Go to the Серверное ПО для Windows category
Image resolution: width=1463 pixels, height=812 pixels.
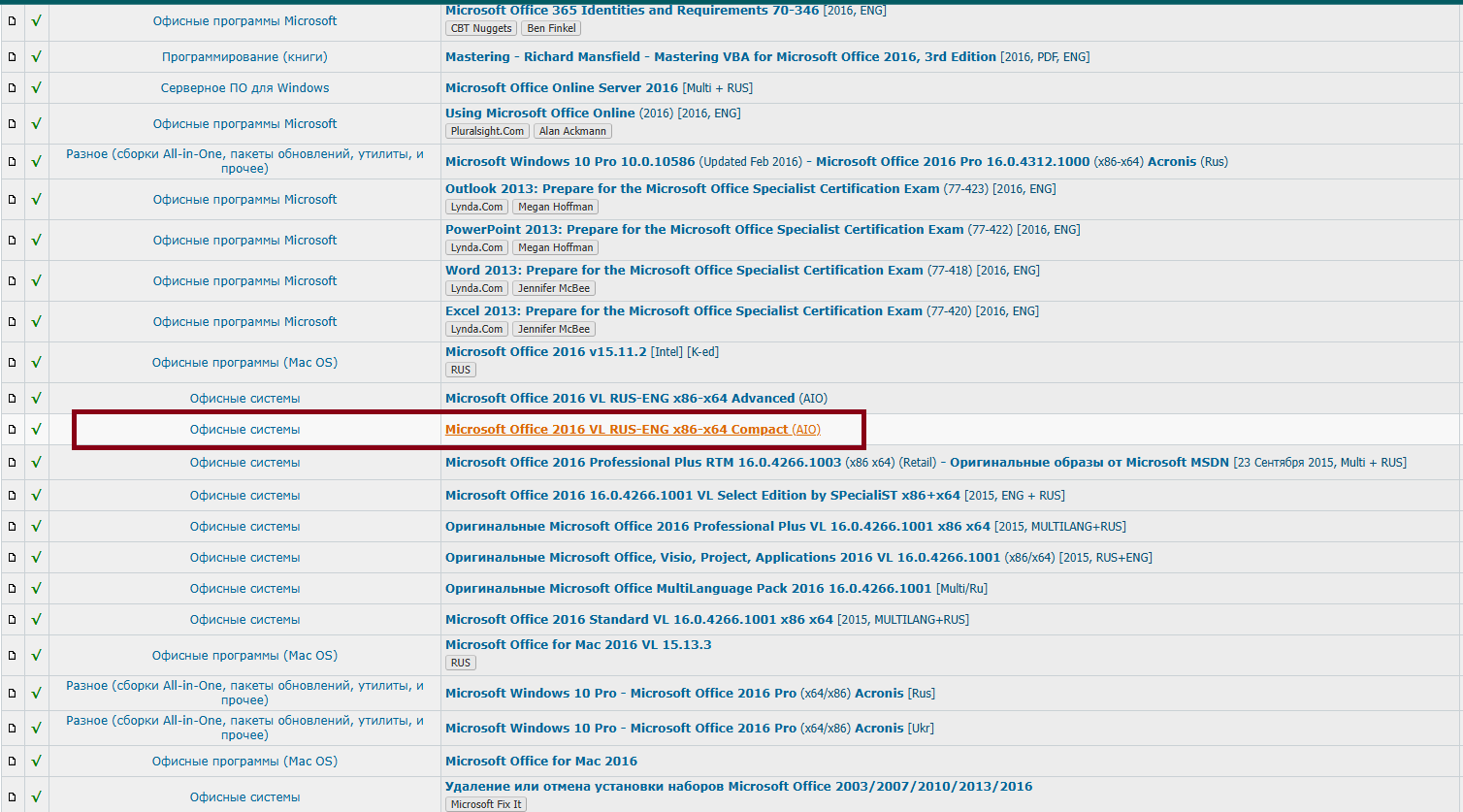244,87
